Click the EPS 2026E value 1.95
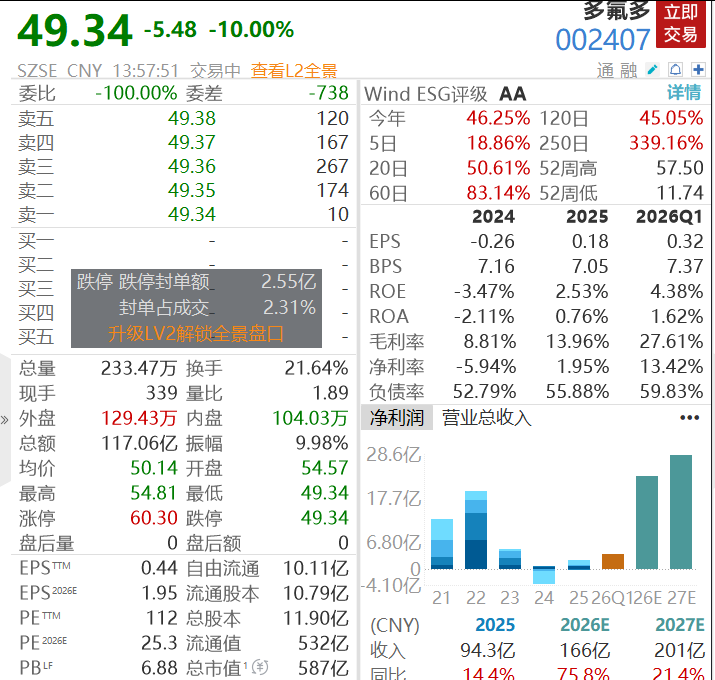 coord(159,593)
